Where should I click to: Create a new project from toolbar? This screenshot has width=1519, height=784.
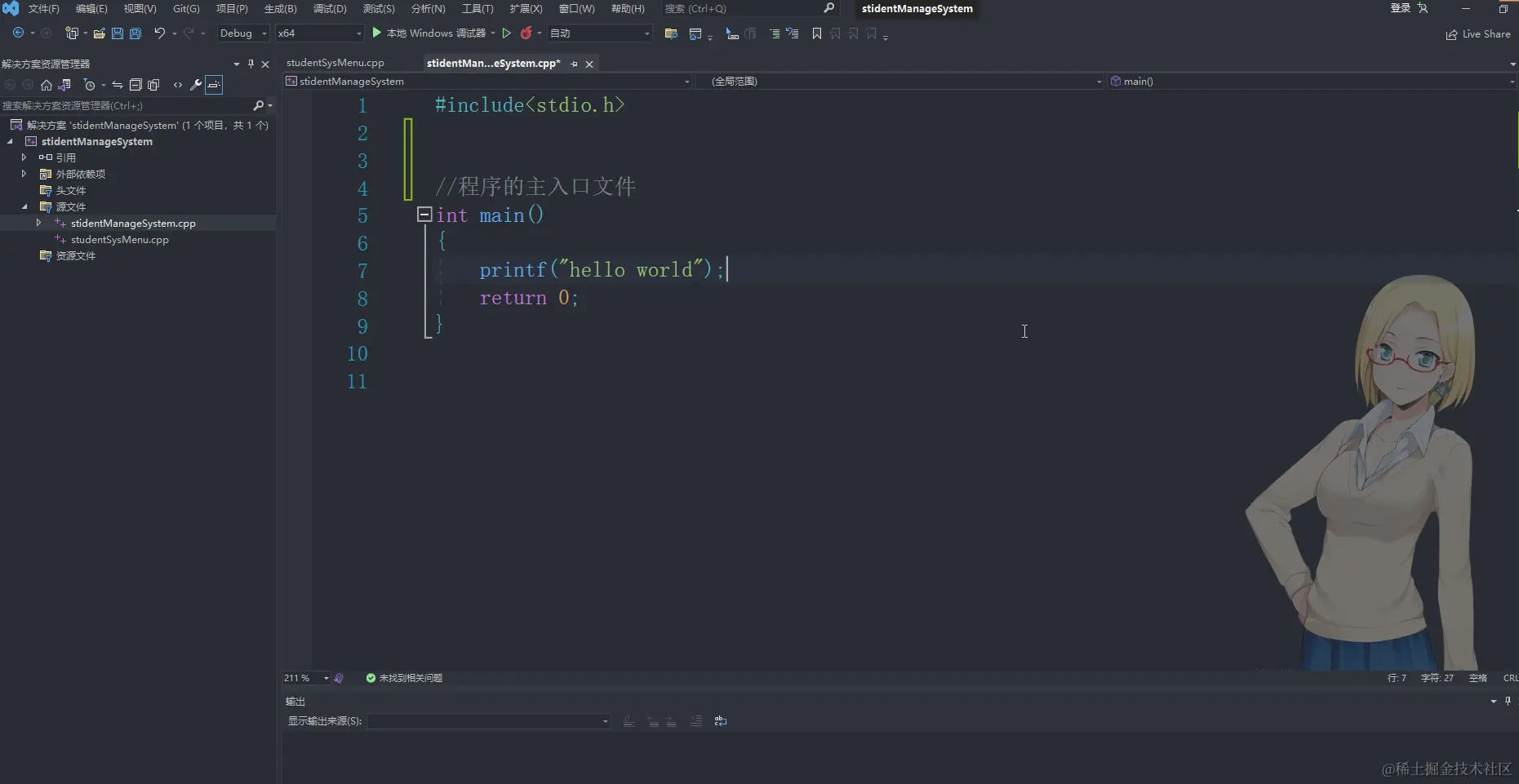[72, 33]
